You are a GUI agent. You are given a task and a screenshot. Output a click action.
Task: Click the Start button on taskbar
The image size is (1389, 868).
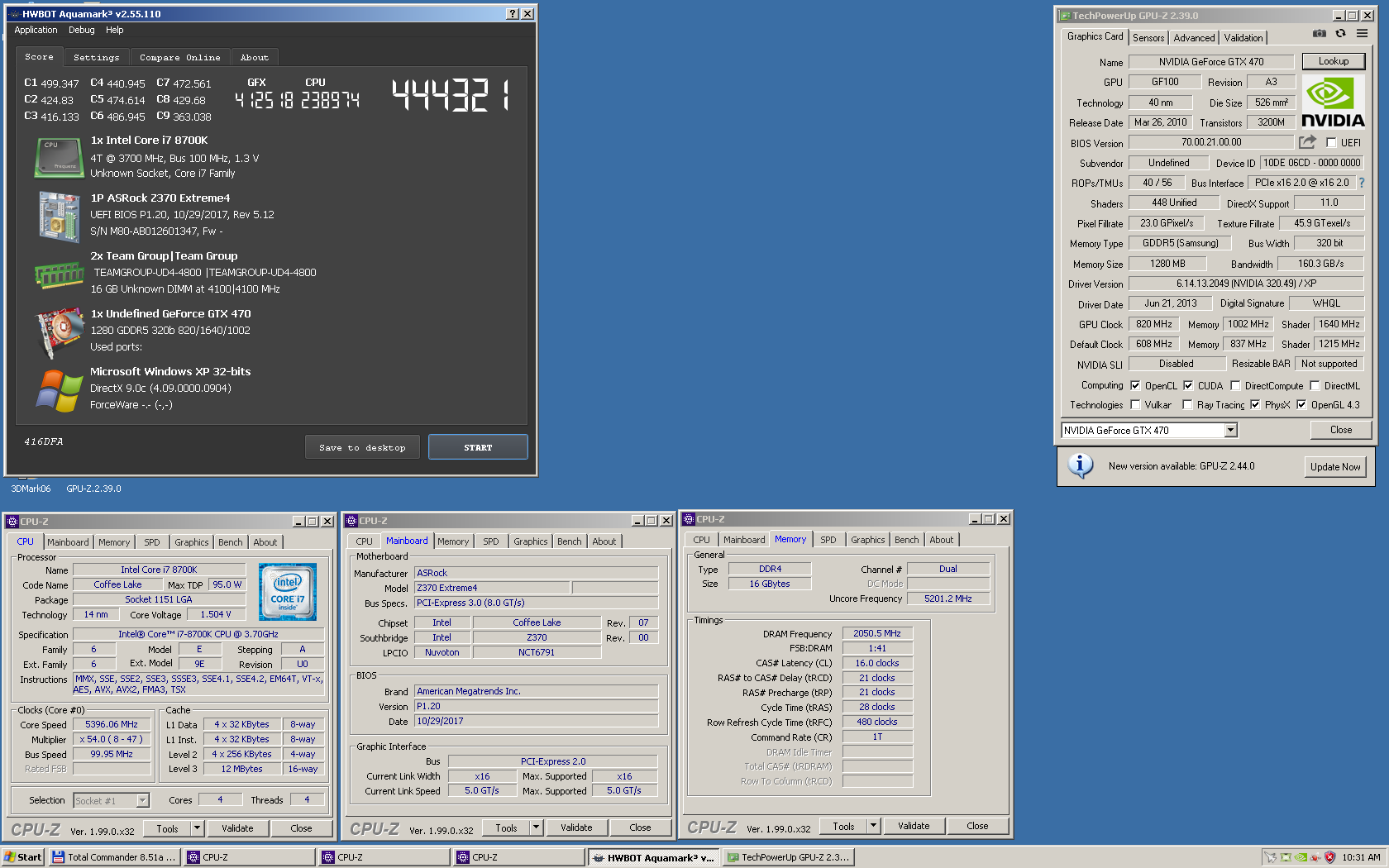click(x=22, y=857)
